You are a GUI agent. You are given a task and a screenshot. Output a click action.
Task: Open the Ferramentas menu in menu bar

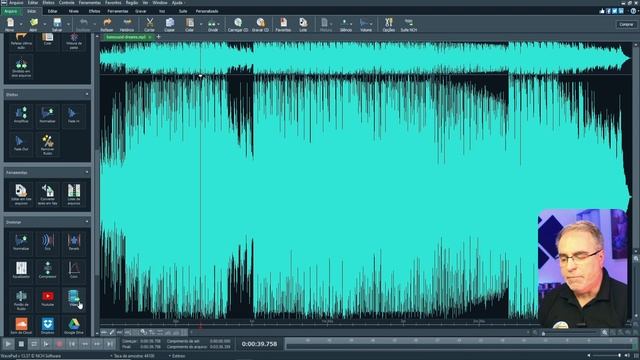click(90, 3)
